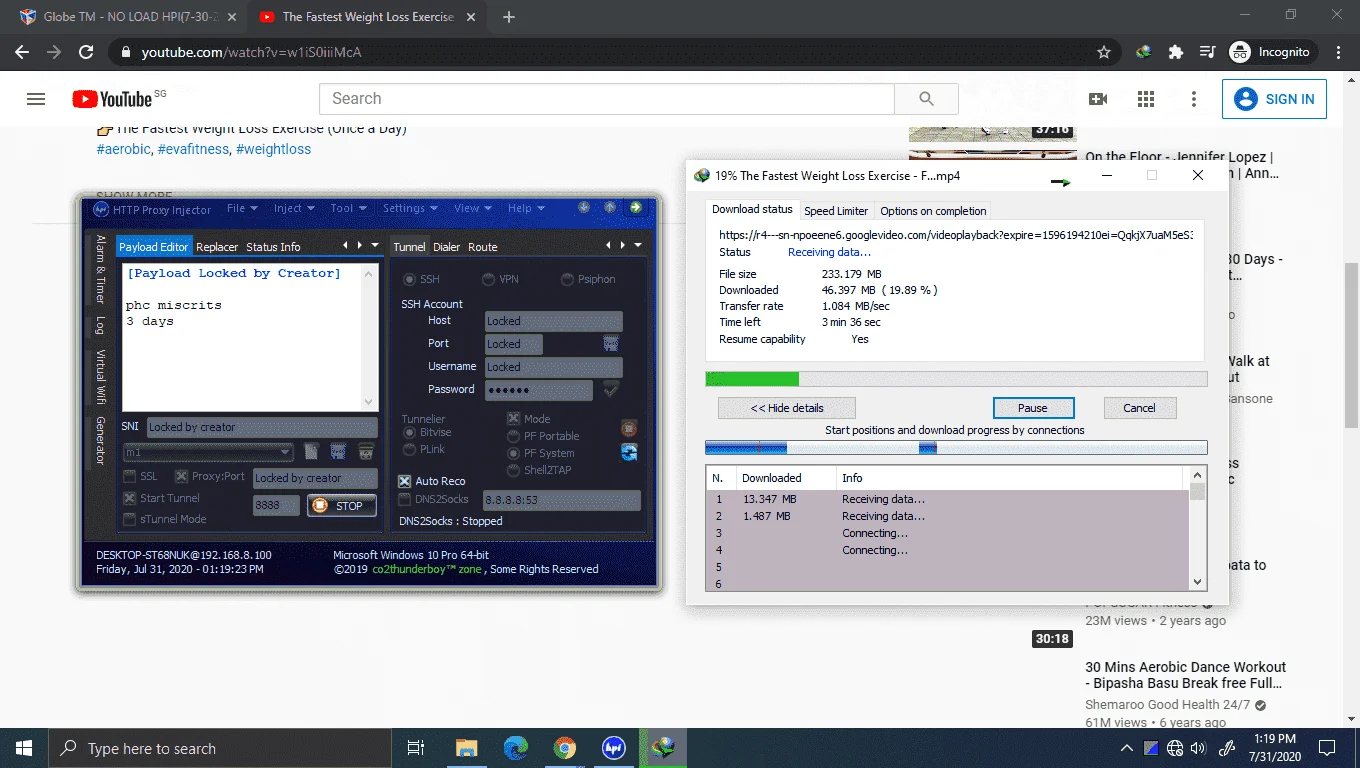
Task: Toggle the Auto Reco checkbox
Action: pos(405,481)
